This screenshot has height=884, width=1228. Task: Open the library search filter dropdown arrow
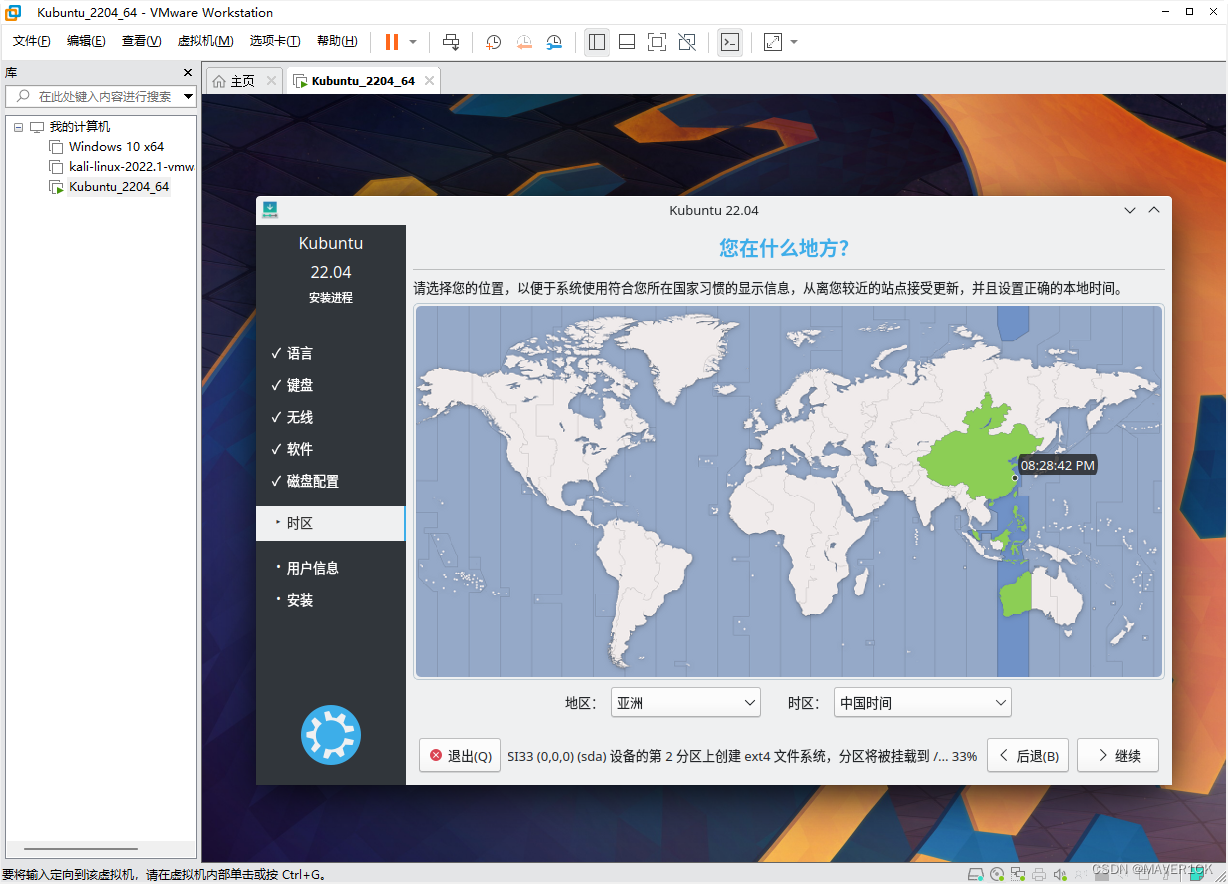pyautogui.click(x=189, y=96)
